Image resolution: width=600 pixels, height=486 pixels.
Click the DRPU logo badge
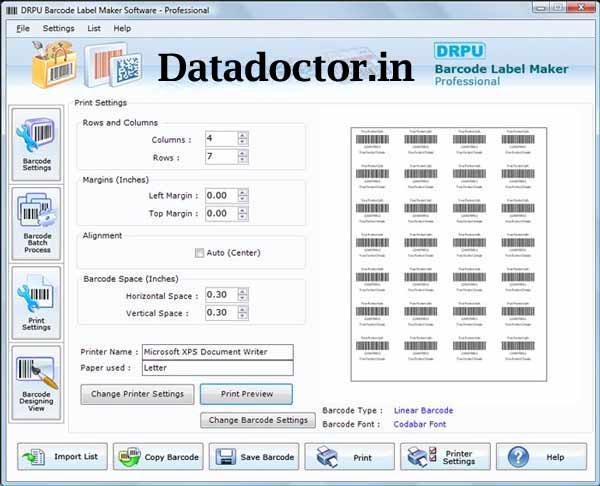460,51
